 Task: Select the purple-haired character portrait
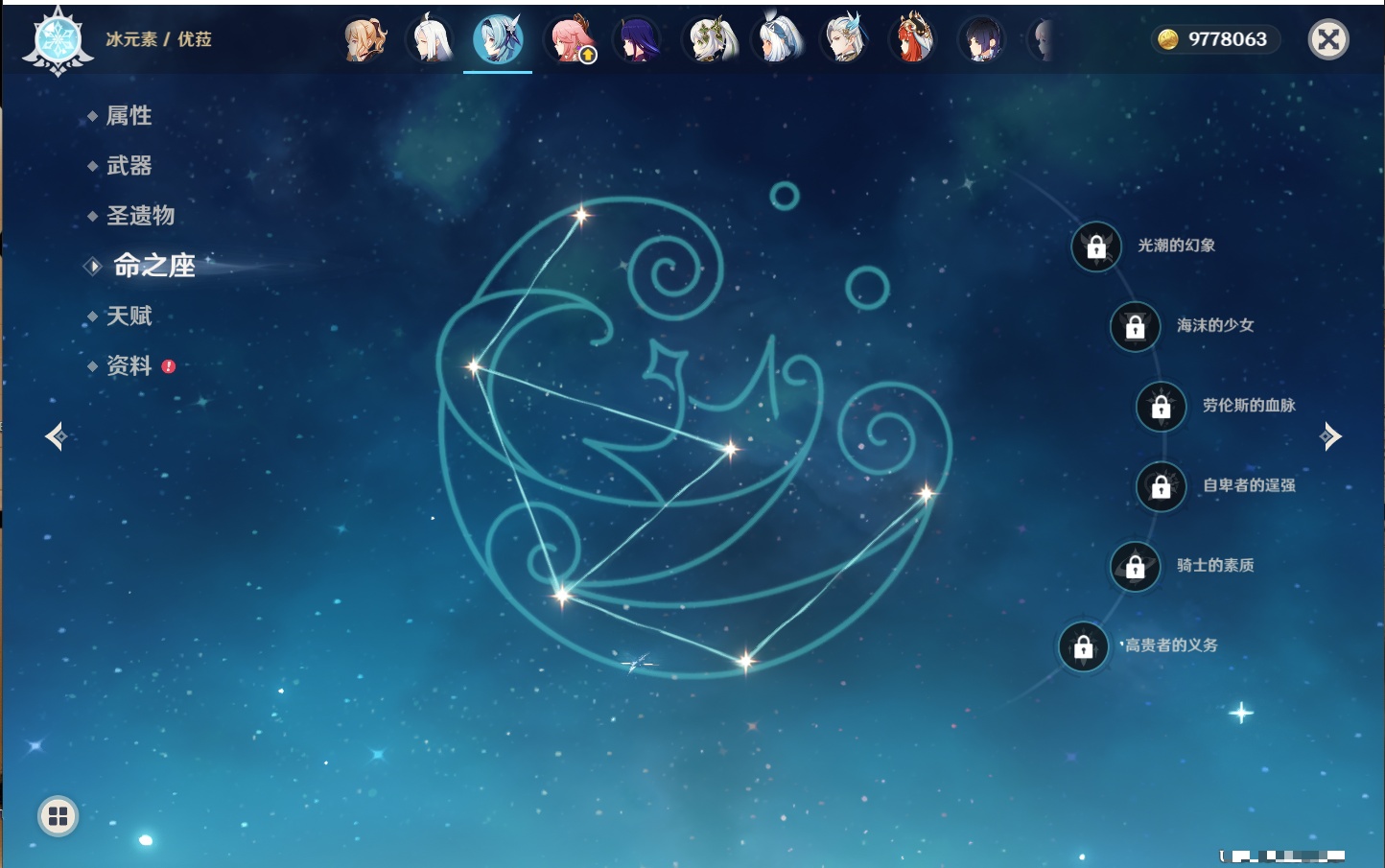[x=638, y=39]
